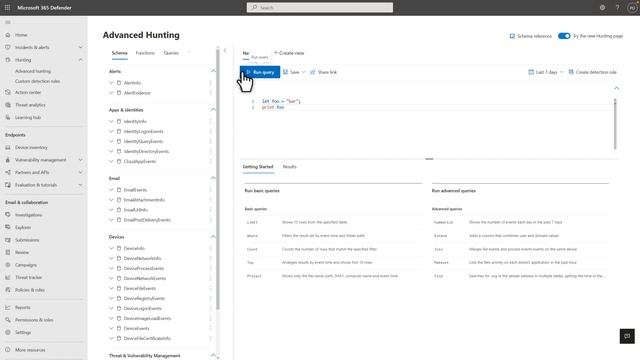
Task: Open Advanced hunting submenu item
Action: pyautogui.click(x=33, y=71)
